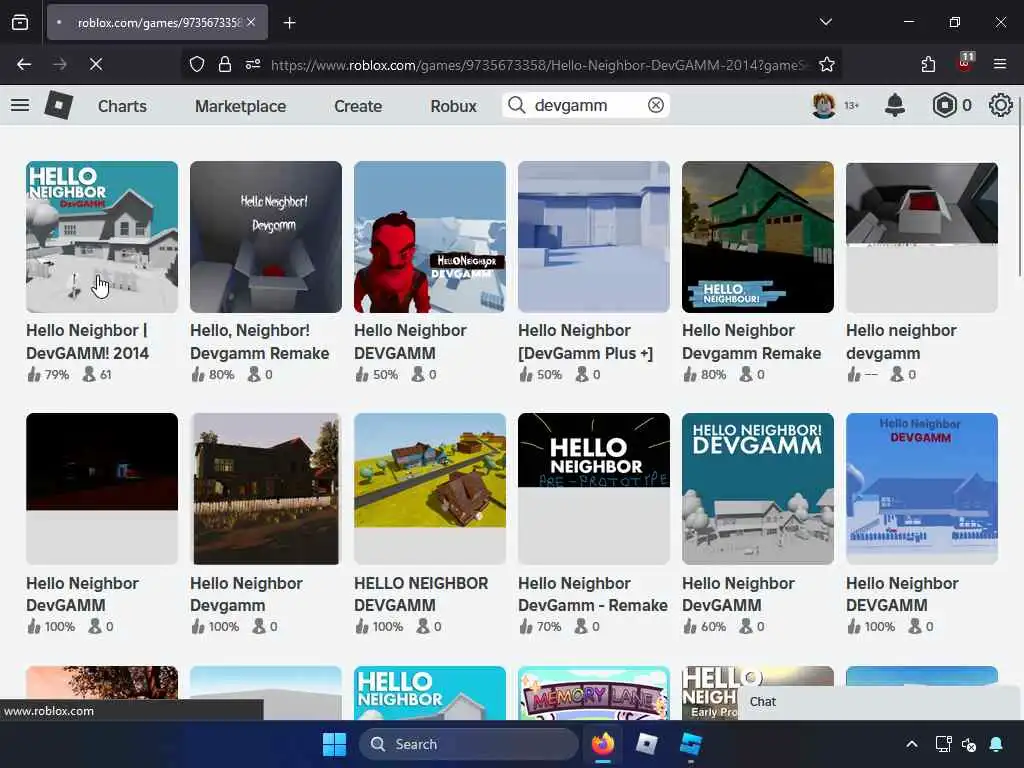Viewport: 1024px width, 768px height.
Task: Go back with the browser back arrow
Action: coord(24,64)
